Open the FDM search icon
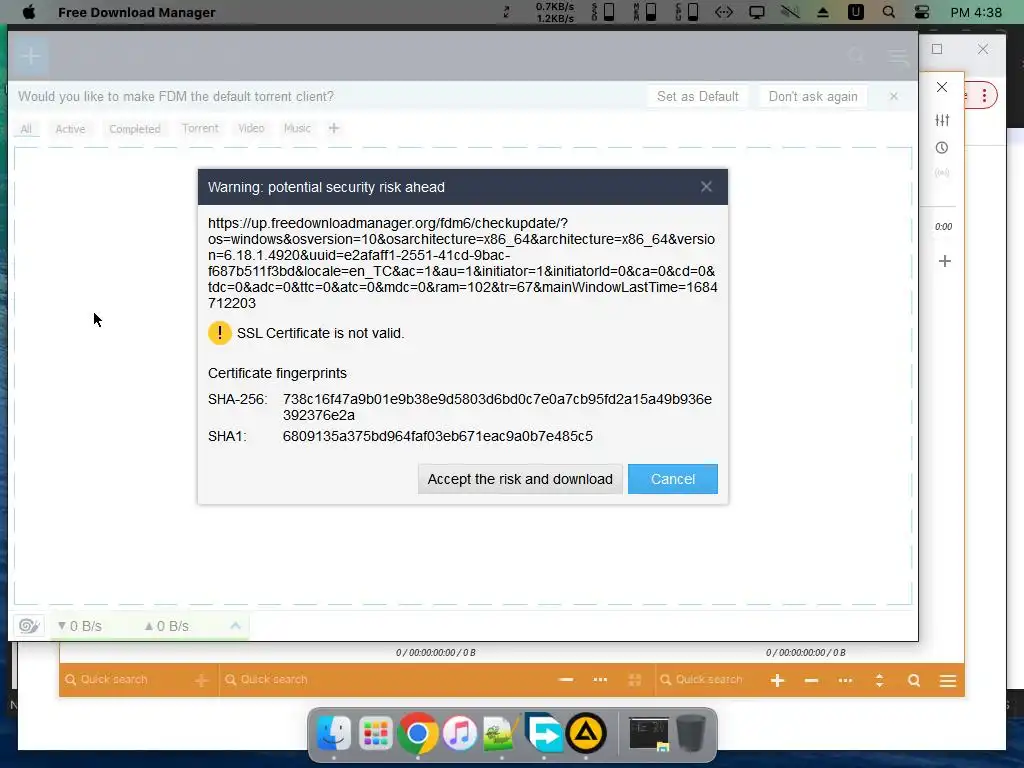Viewport: 1024px width, 768px height. click(x=856, y=56)
